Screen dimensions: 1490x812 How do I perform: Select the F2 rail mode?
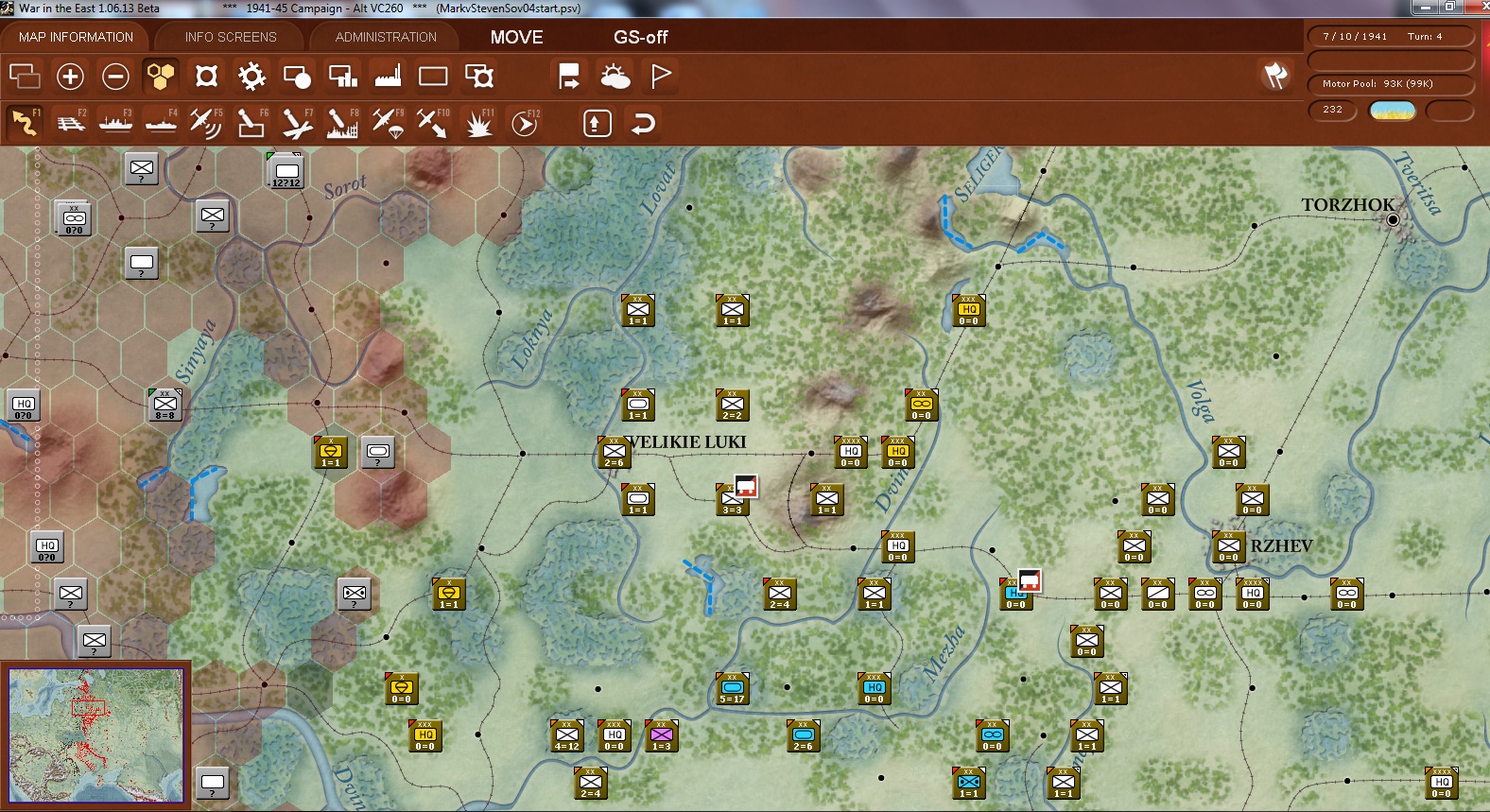click(70, 123)
